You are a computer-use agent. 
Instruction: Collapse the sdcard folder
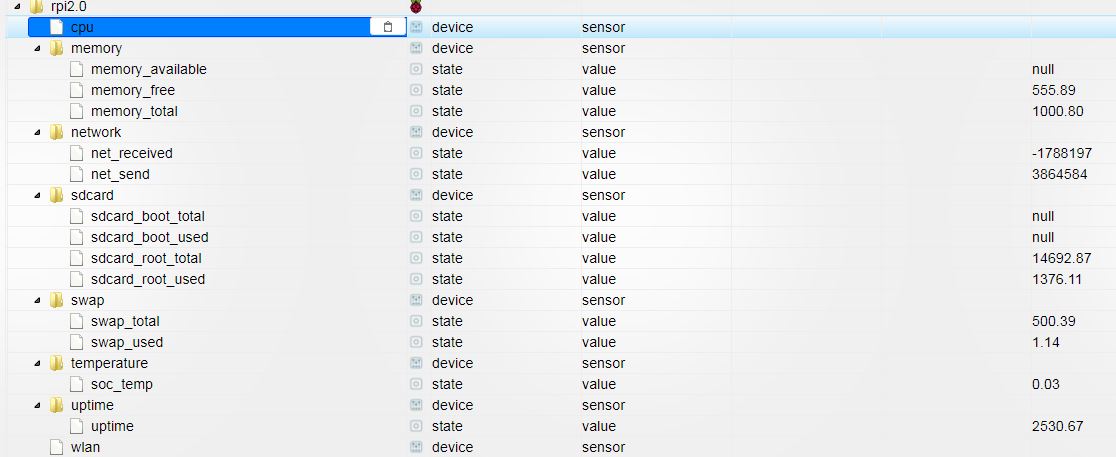click(x=37, y=196)
